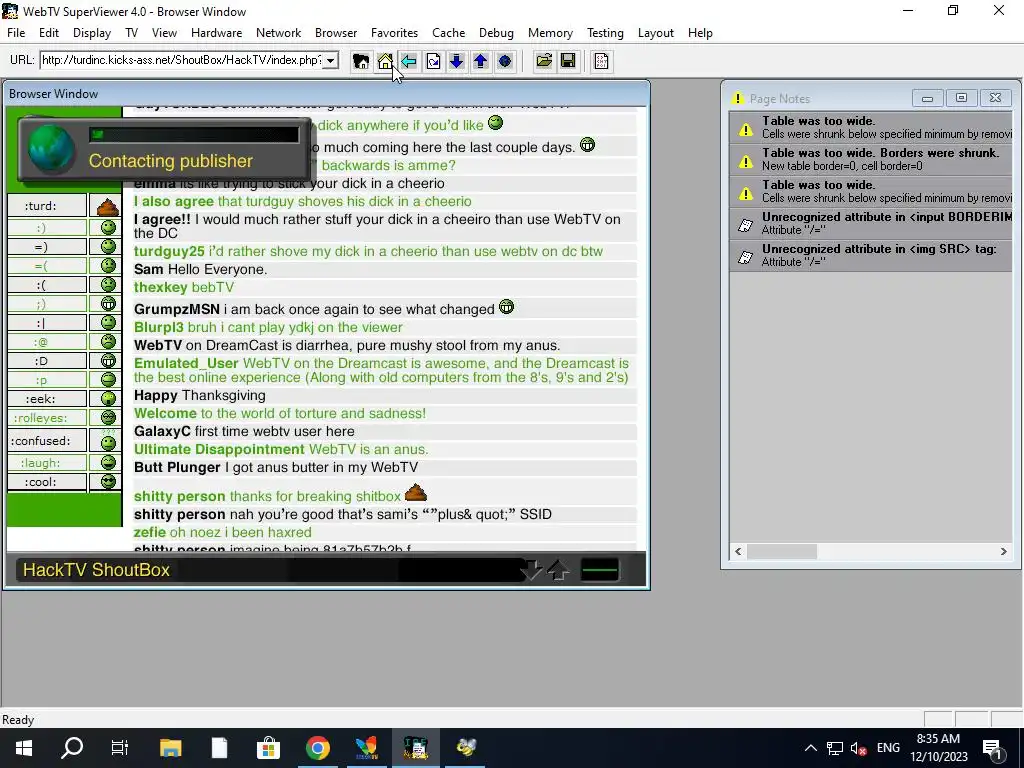The width and height of the screenshot is (1024, 768).
Task: Click the blue globe toolbar icon
Action: (x=505, y=61)
